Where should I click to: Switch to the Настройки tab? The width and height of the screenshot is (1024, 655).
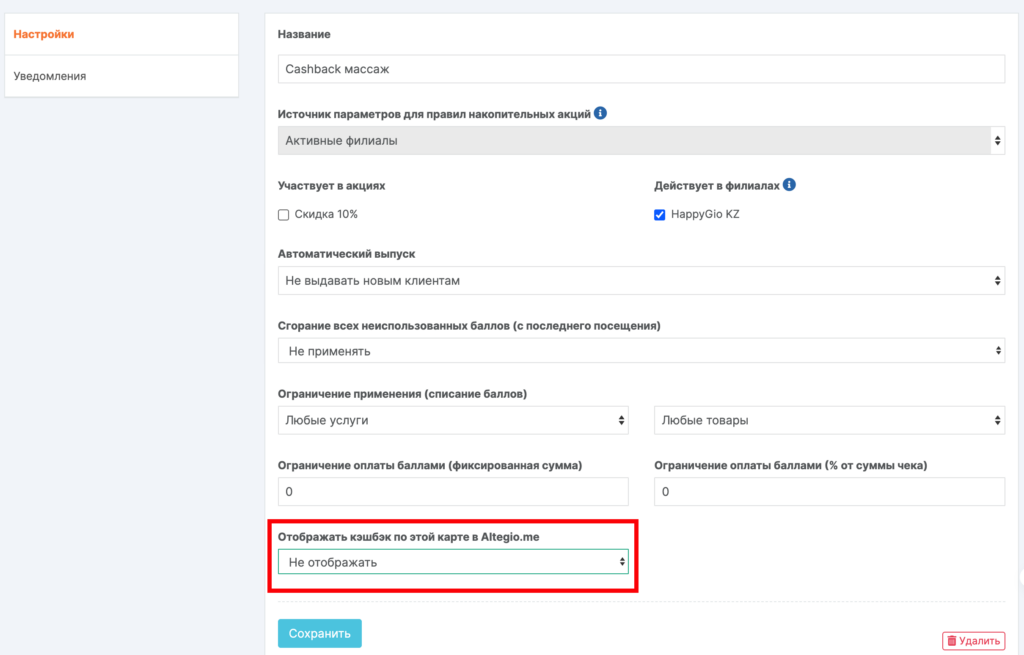[x=44, y=34]
